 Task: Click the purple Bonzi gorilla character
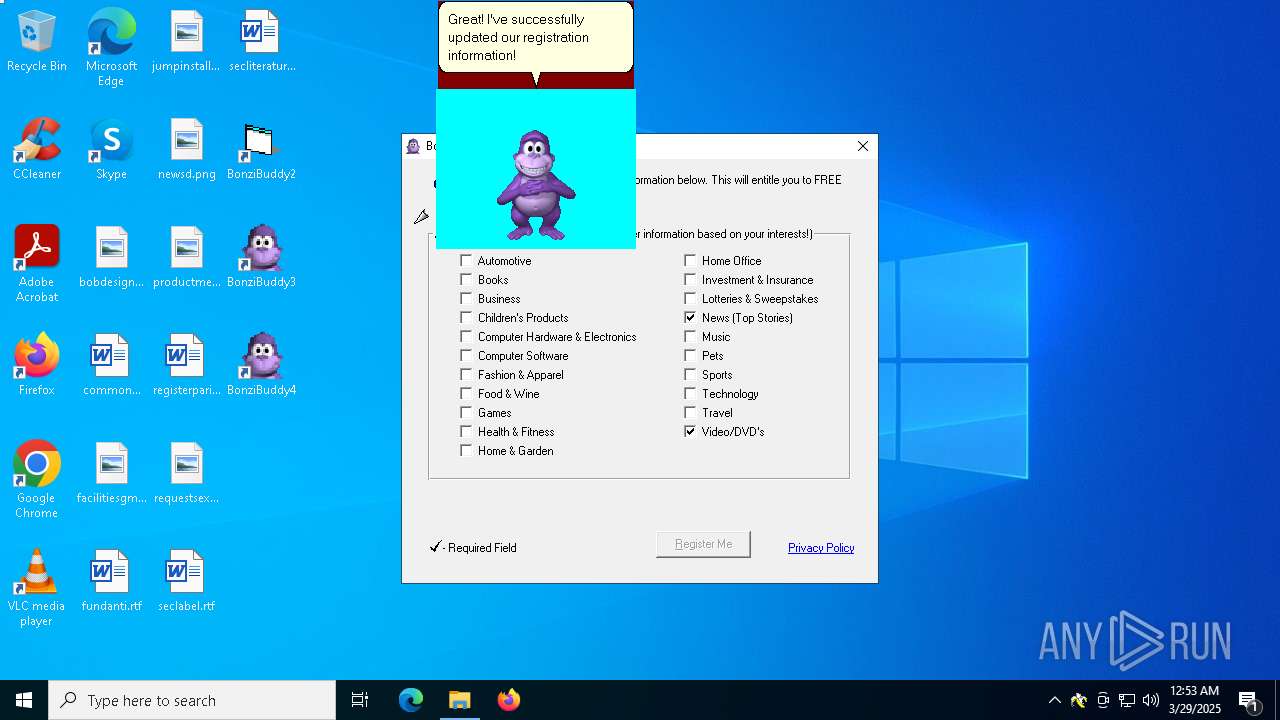tap(536, 185)
